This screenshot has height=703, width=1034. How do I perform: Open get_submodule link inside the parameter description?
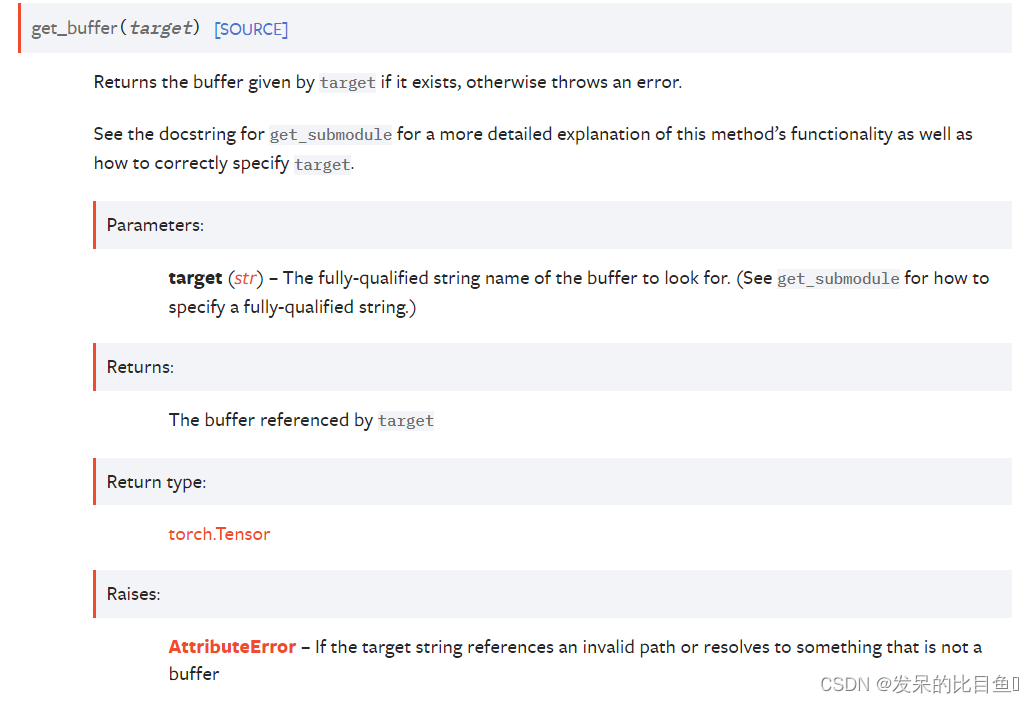(838, 279)
